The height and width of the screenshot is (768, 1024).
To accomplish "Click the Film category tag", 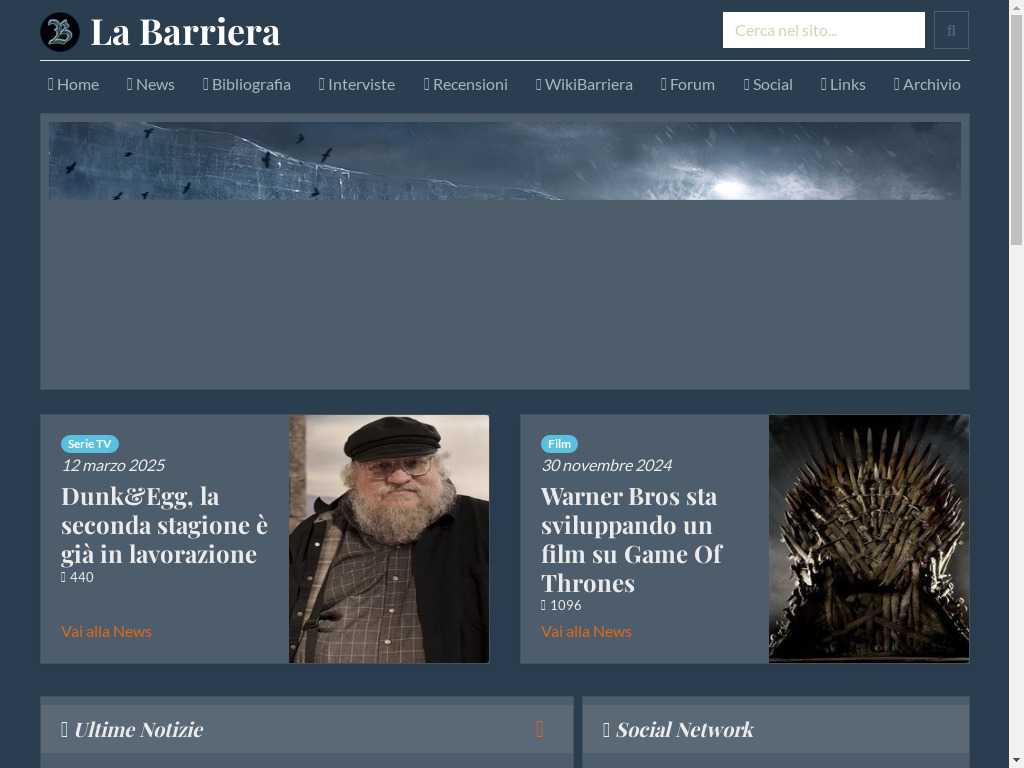I will coord(559,444).
